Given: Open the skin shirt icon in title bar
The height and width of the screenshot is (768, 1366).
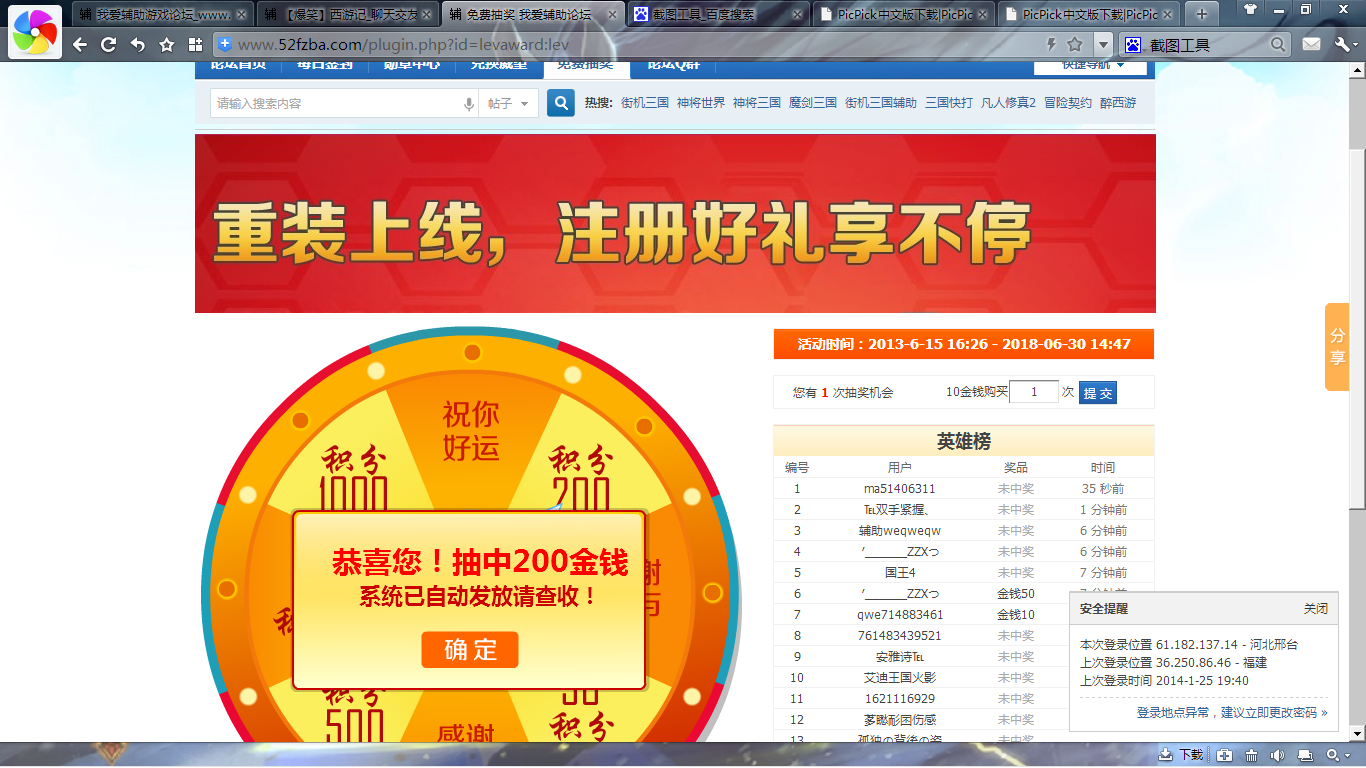Looking at the screenshot, I should [1251, 8].
